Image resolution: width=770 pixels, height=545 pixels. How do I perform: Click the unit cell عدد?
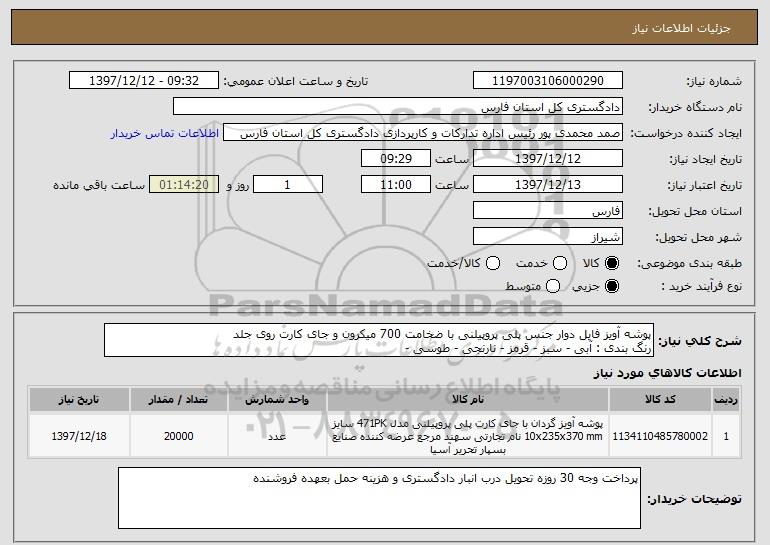pyautogui.click(x=277, y=436)
